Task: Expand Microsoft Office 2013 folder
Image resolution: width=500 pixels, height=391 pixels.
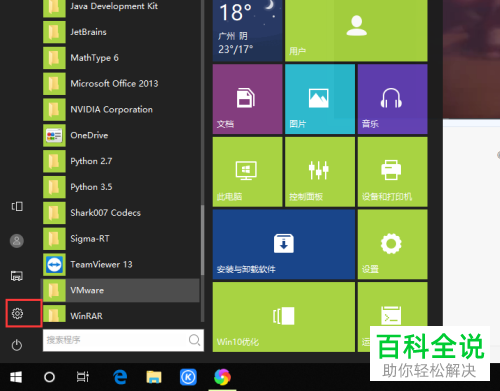Action: pos(121,84)
